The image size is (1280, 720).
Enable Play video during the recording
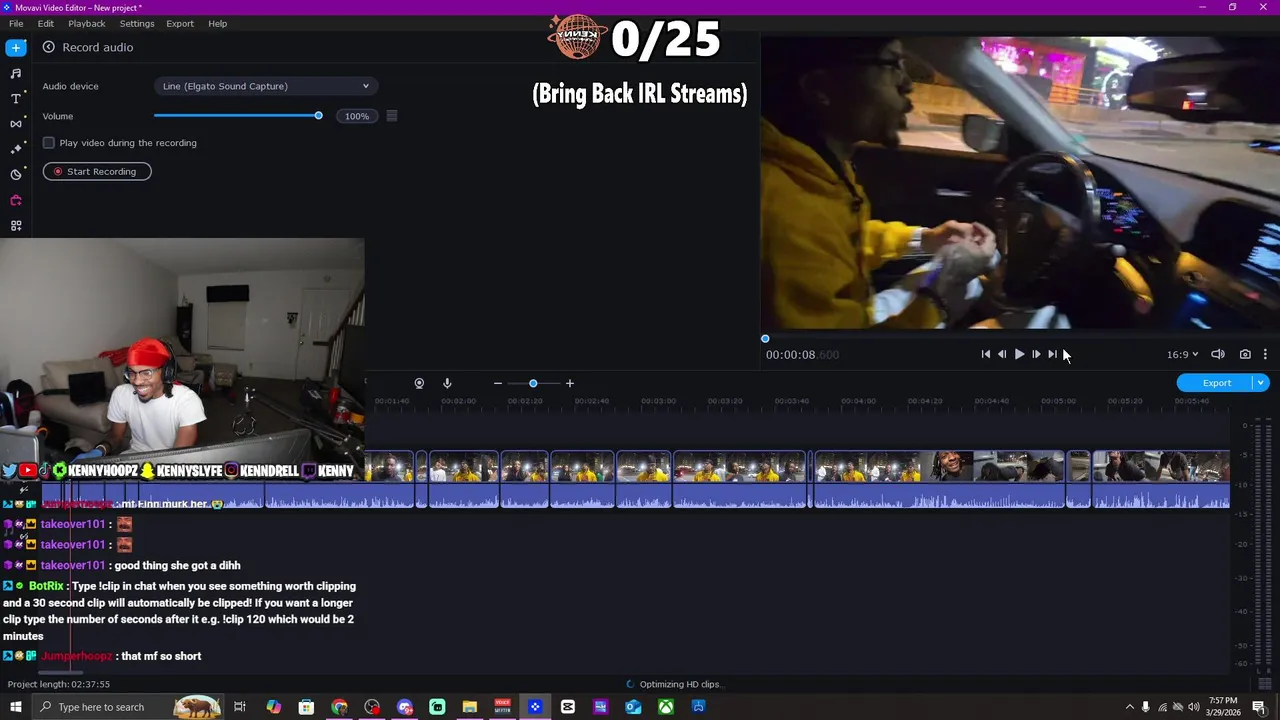pos(48,143)
